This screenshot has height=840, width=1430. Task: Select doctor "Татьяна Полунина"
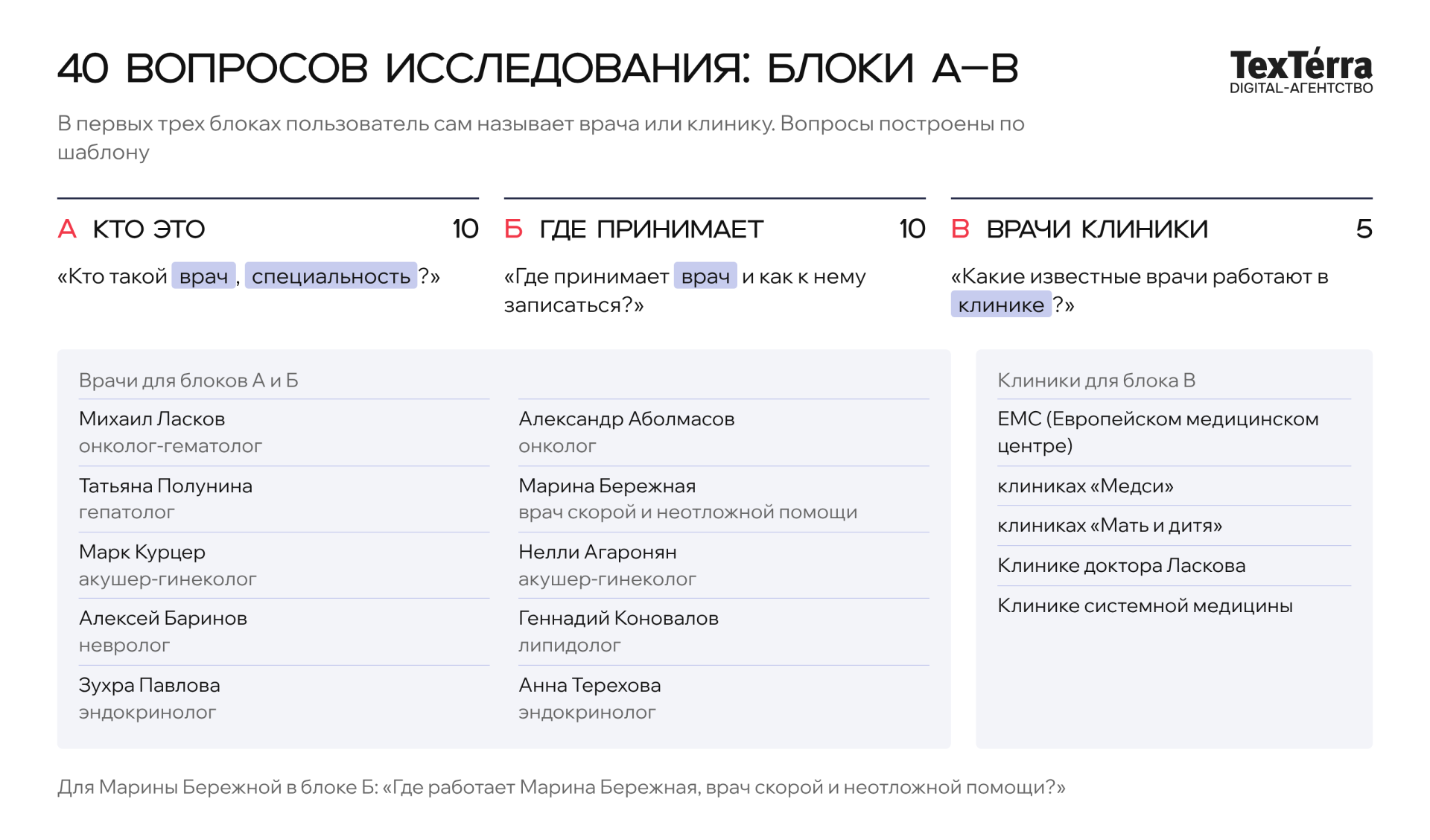point(165,486)
